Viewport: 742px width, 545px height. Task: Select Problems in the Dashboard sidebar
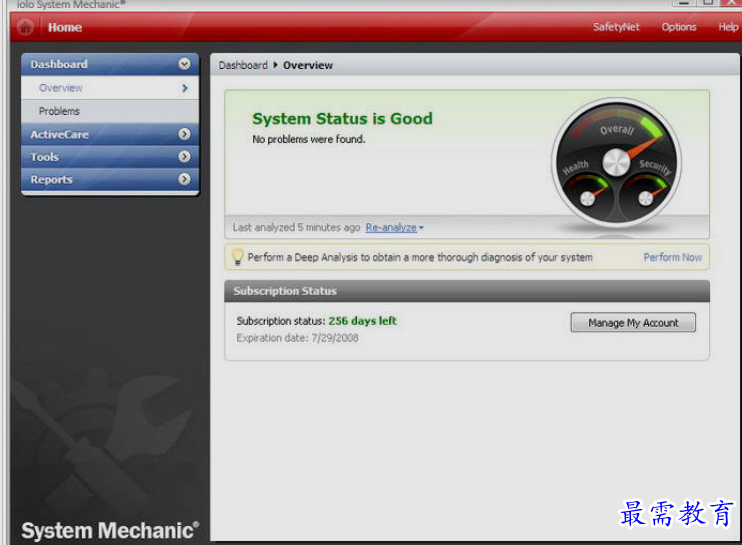point(110,111)
